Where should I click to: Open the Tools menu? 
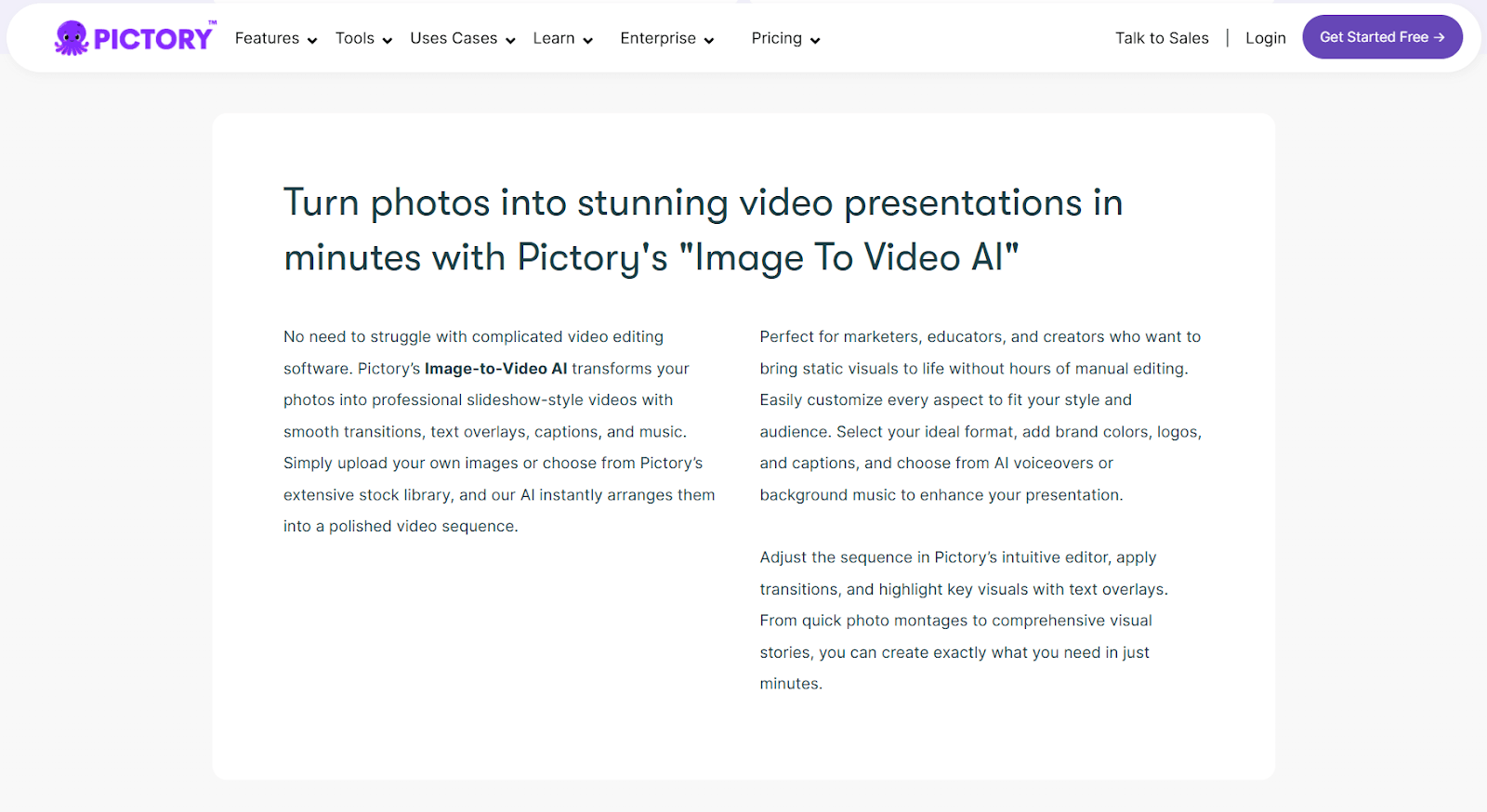pyautogui.click(x=354, y=38)
